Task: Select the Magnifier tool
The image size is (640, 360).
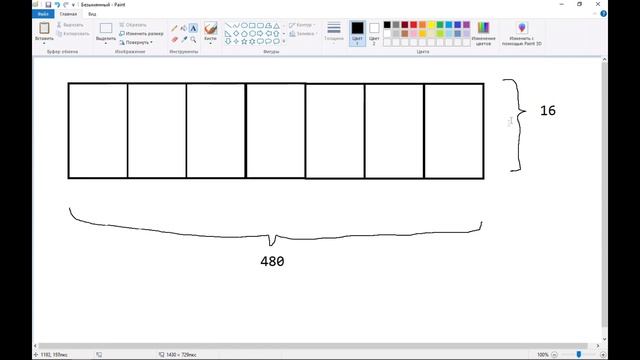Action: click(193, 40)
